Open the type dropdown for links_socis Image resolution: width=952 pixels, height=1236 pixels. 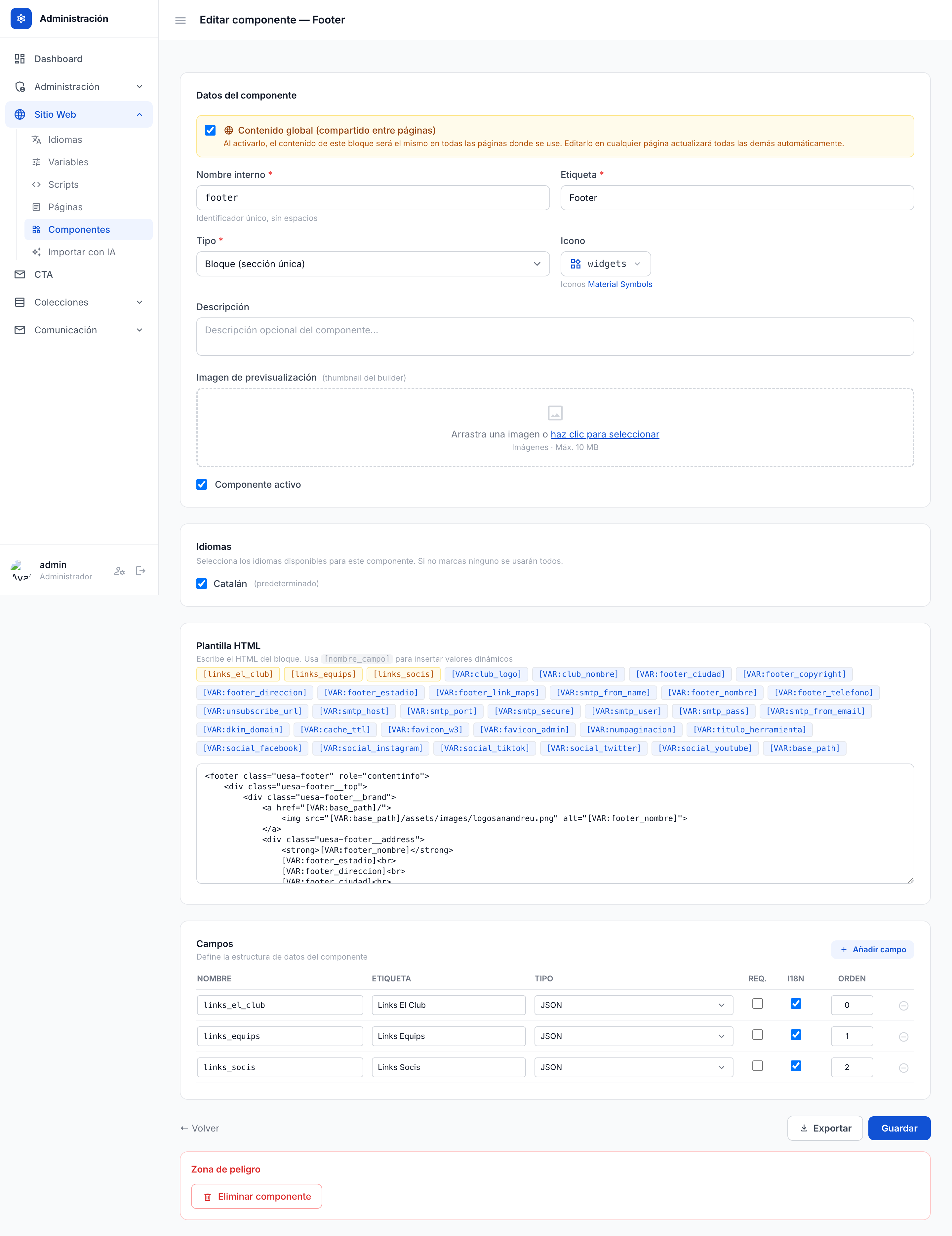634,1068
